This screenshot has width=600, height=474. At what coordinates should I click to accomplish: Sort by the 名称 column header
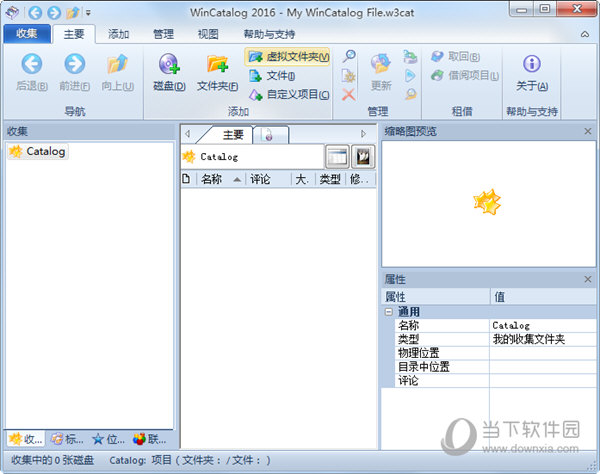pos(221,179)
